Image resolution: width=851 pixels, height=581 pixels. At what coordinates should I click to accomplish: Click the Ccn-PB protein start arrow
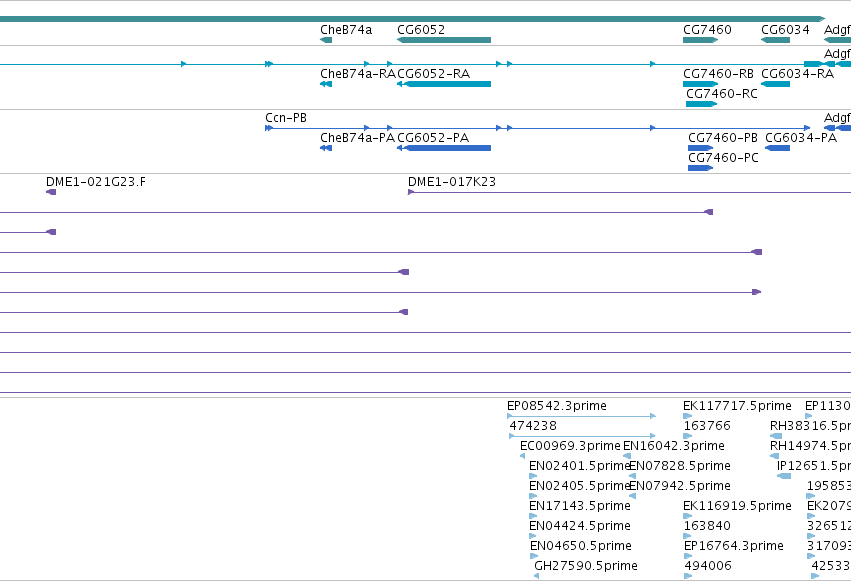click(x=269, y=128)
